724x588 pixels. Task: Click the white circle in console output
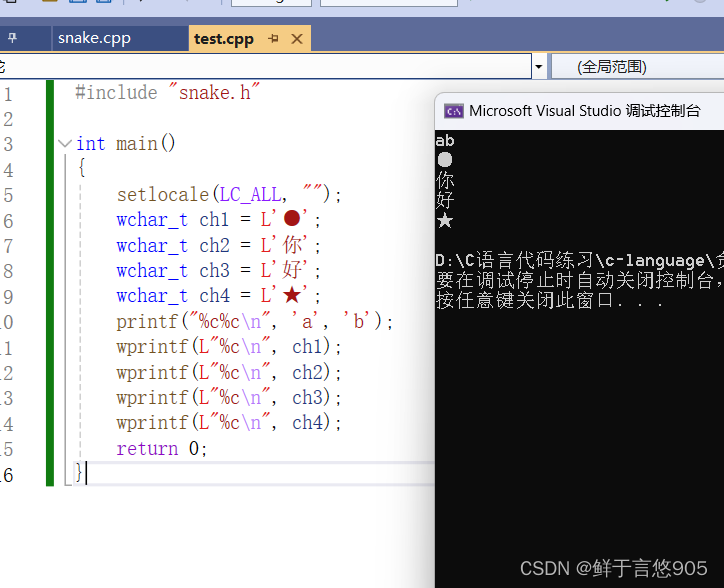445,160
